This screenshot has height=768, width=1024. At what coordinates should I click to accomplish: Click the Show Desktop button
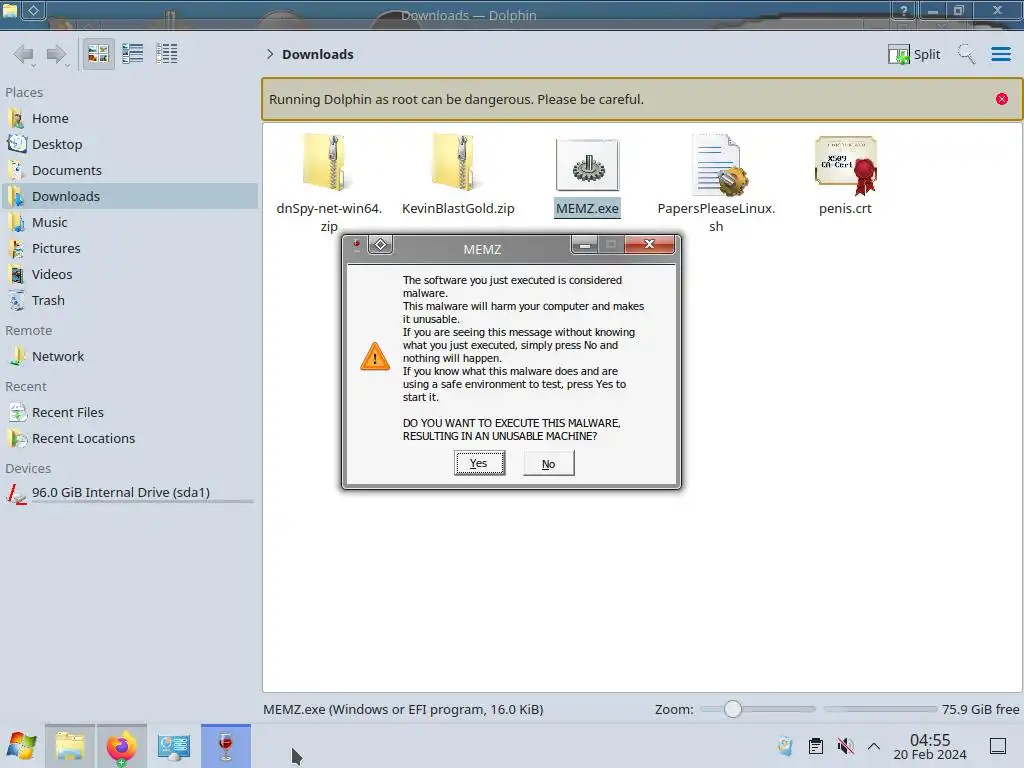click(x=998, y=746)
